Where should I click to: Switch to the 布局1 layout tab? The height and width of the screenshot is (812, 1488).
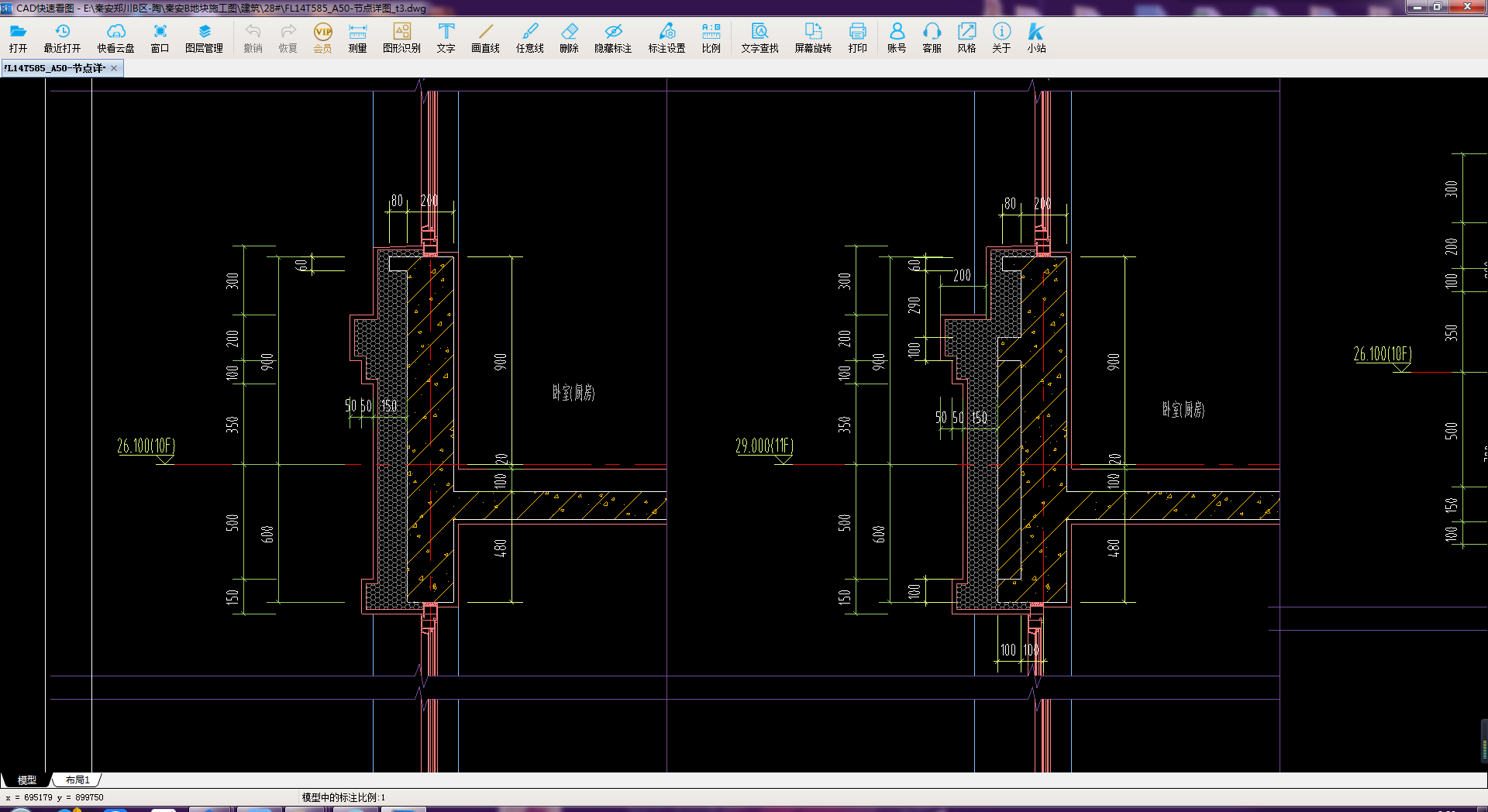click(x=77, y=780)
